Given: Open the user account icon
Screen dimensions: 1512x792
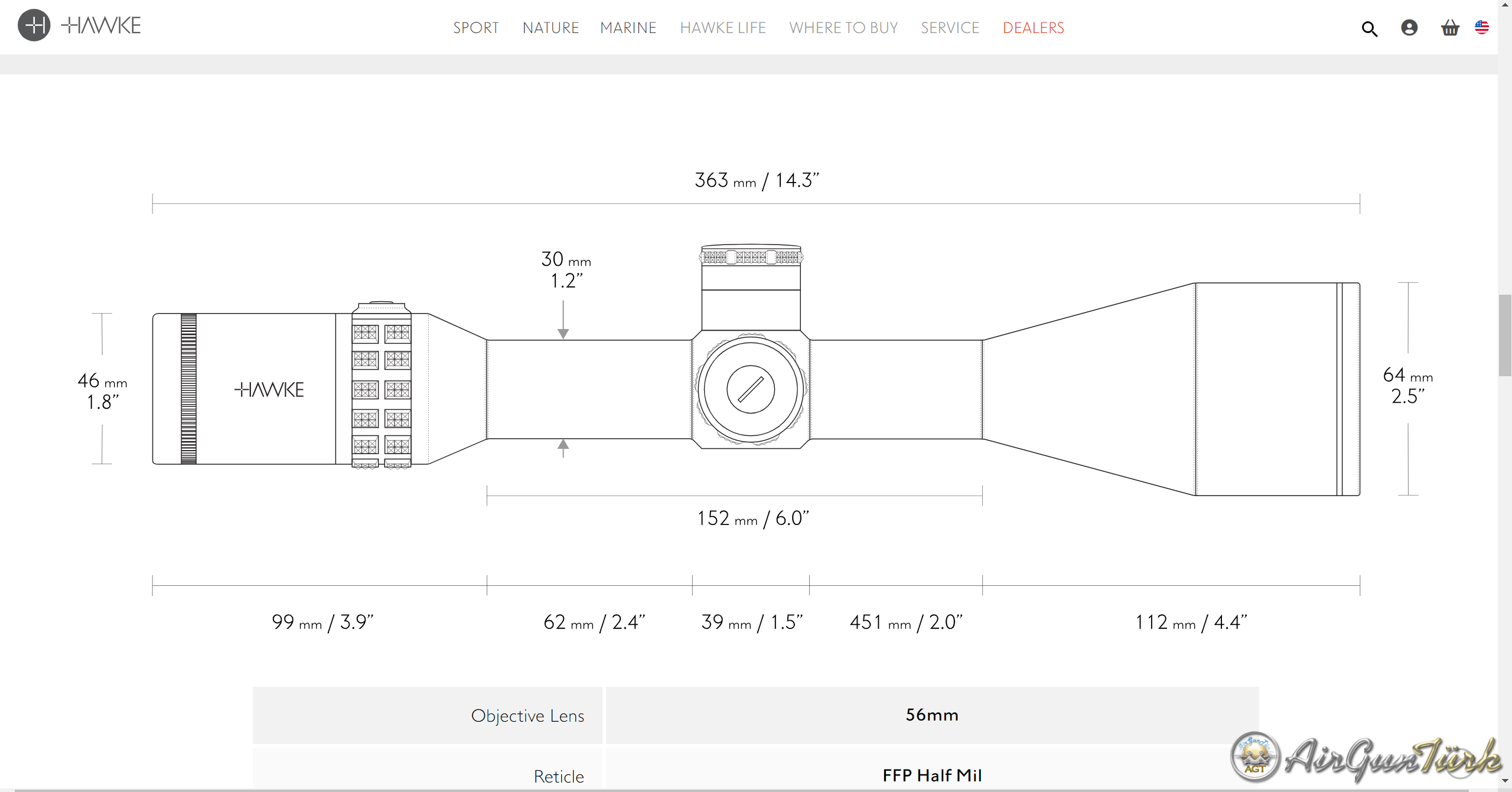Looking at the screenshot, I should (x=1409, y=28).
